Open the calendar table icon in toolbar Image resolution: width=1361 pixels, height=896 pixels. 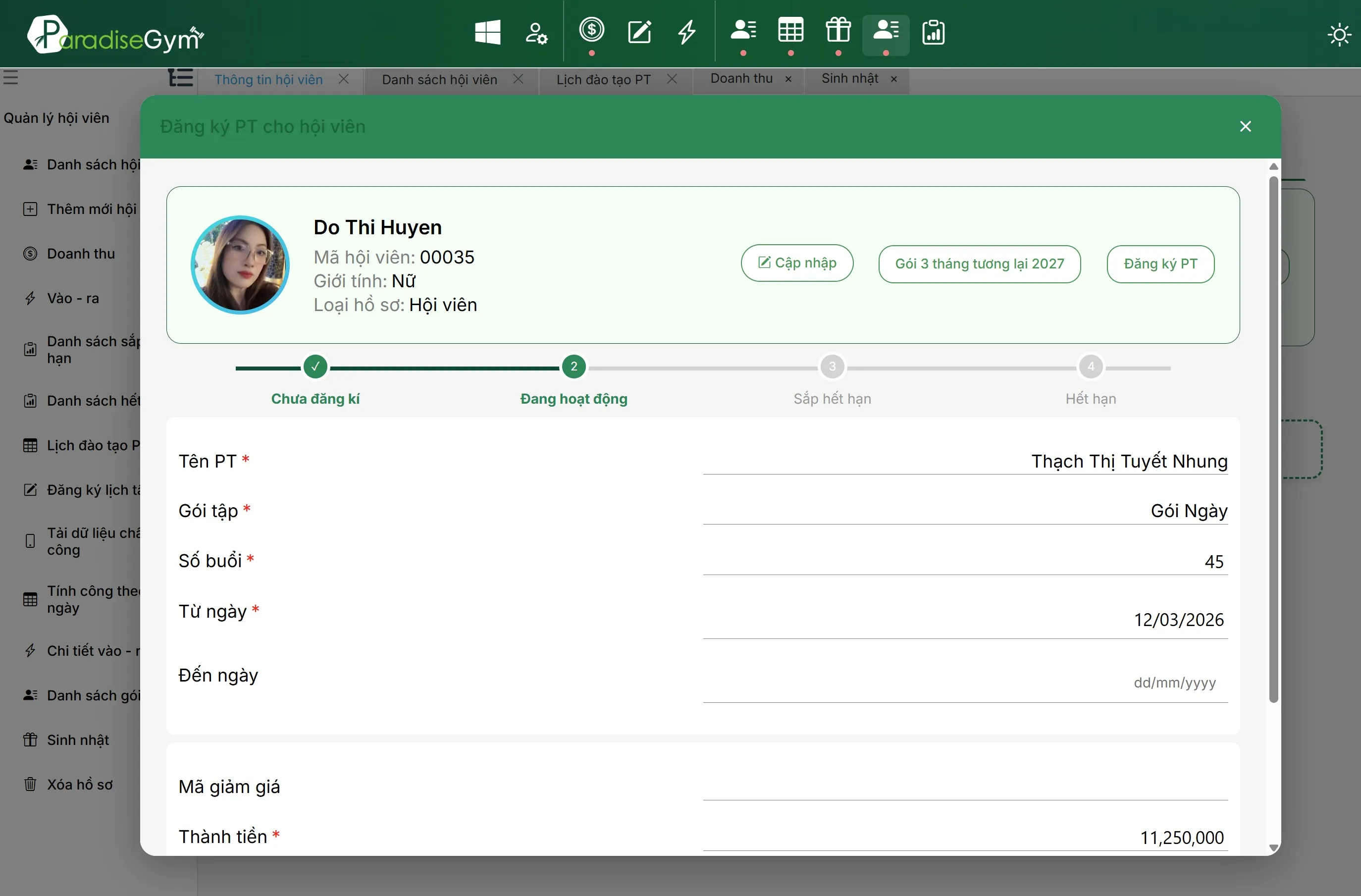(790, 30)
